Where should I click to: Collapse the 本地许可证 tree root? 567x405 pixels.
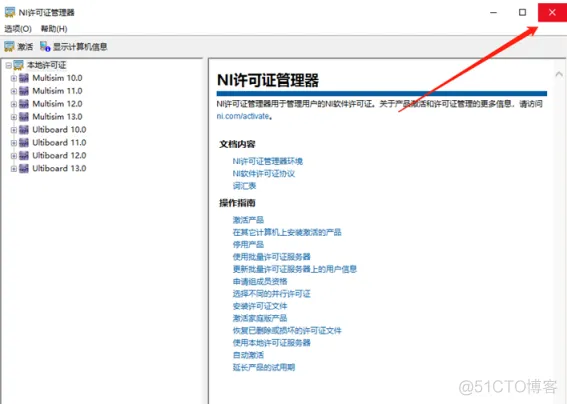pos(9,66)
